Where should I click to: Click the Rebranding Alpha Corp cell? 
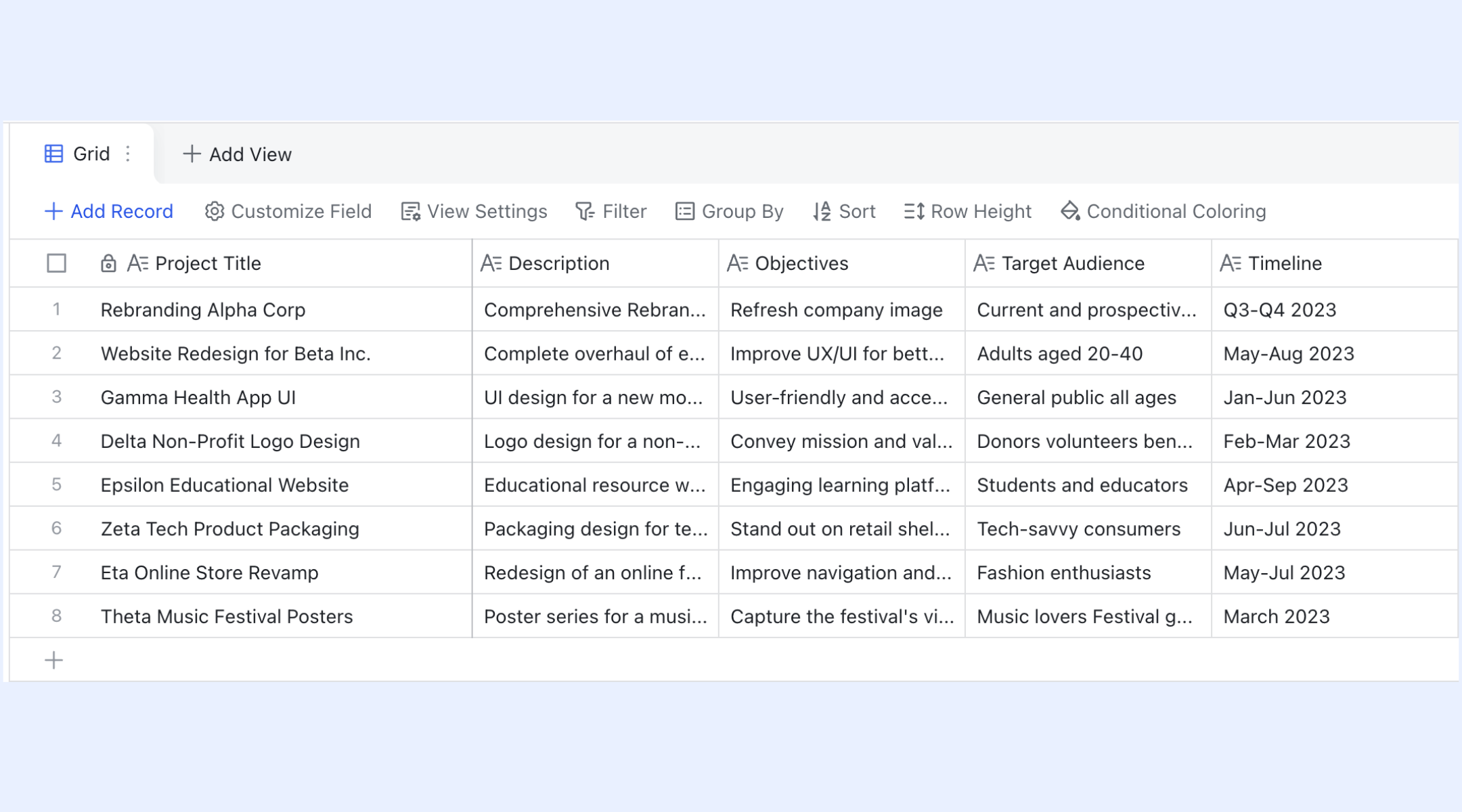[x=281, y=309]
